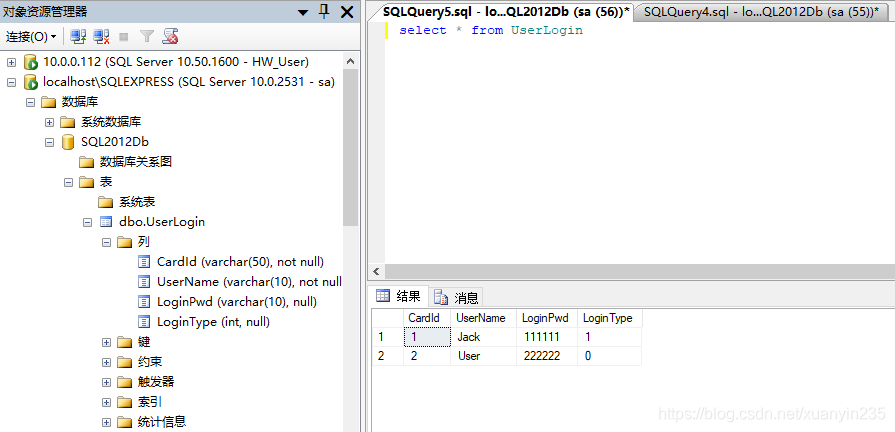Image resolution: width=895 pixels, height=432 pixels.
Task: Select the UserName column icon
Action: pyautogui.click(x=144, y=282)
